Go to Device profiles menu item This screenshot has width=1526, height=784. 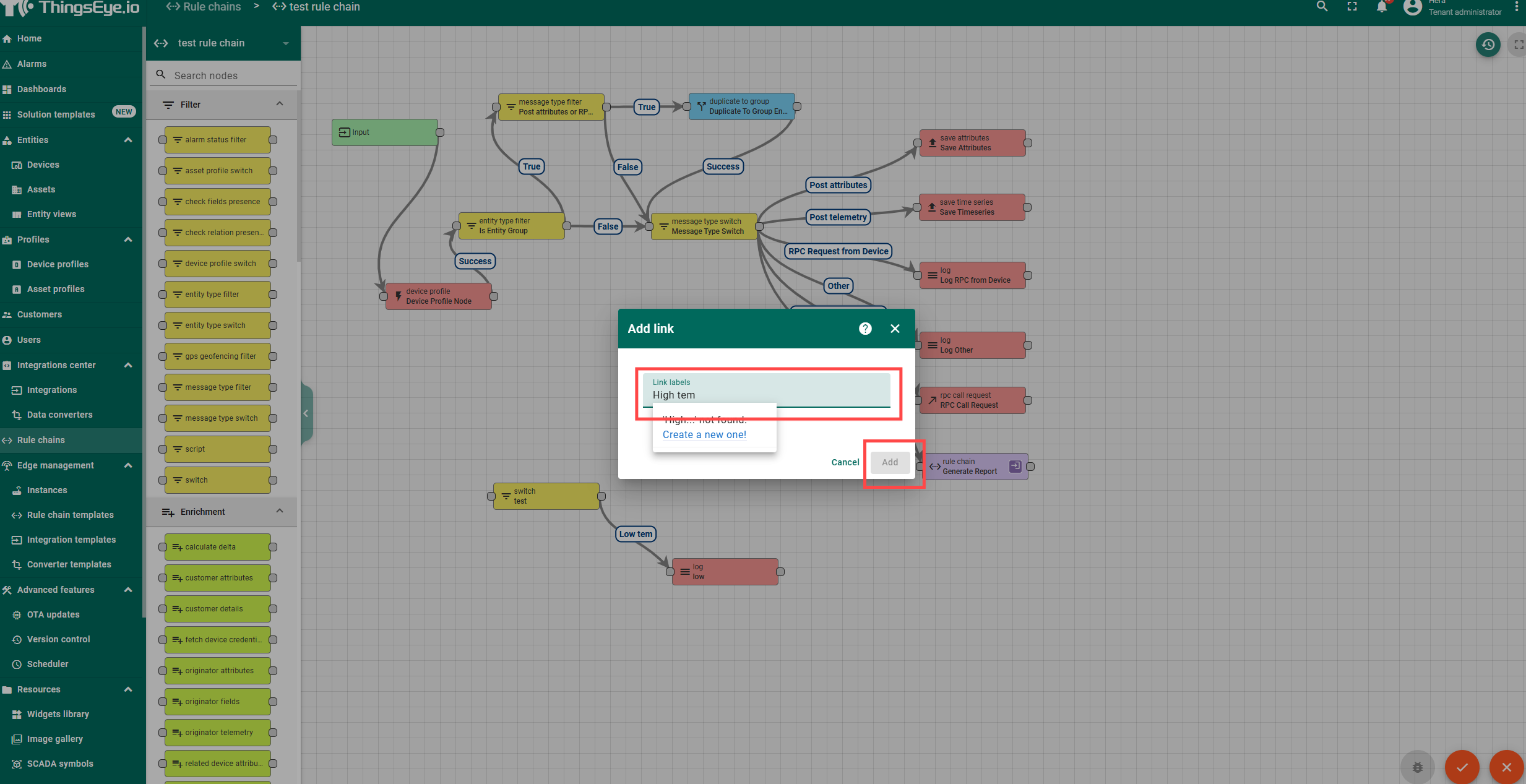click(58, 264)
